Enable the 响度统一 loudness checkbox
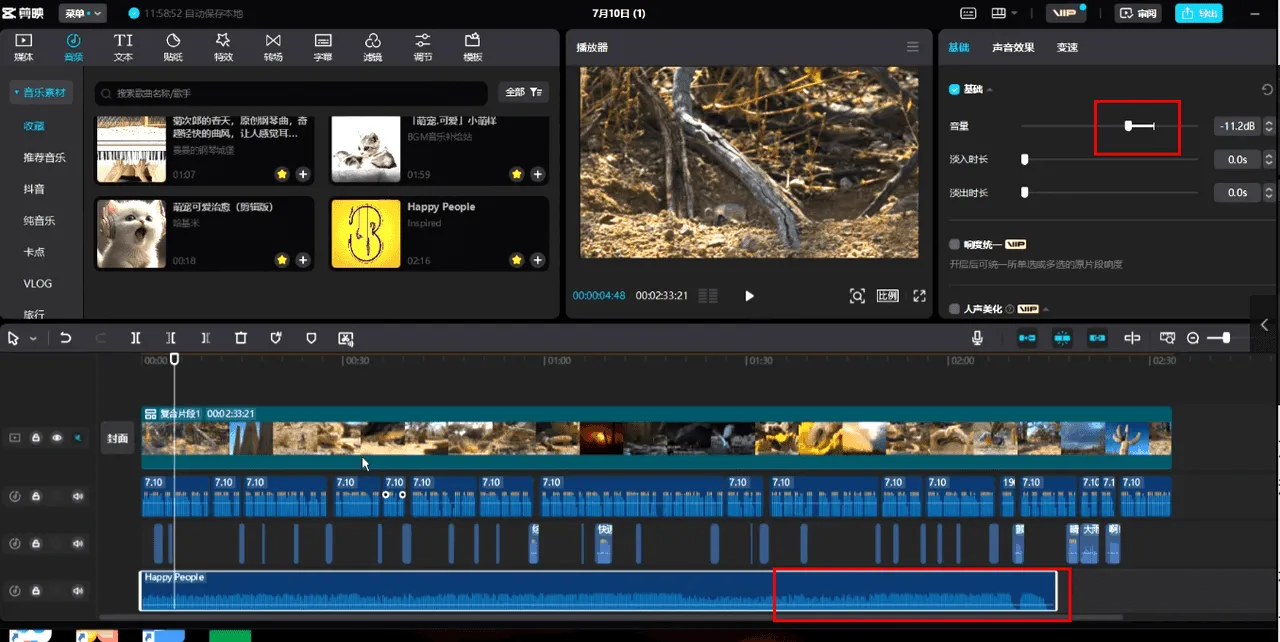The image size is (1280, 642). pos(955,244)
